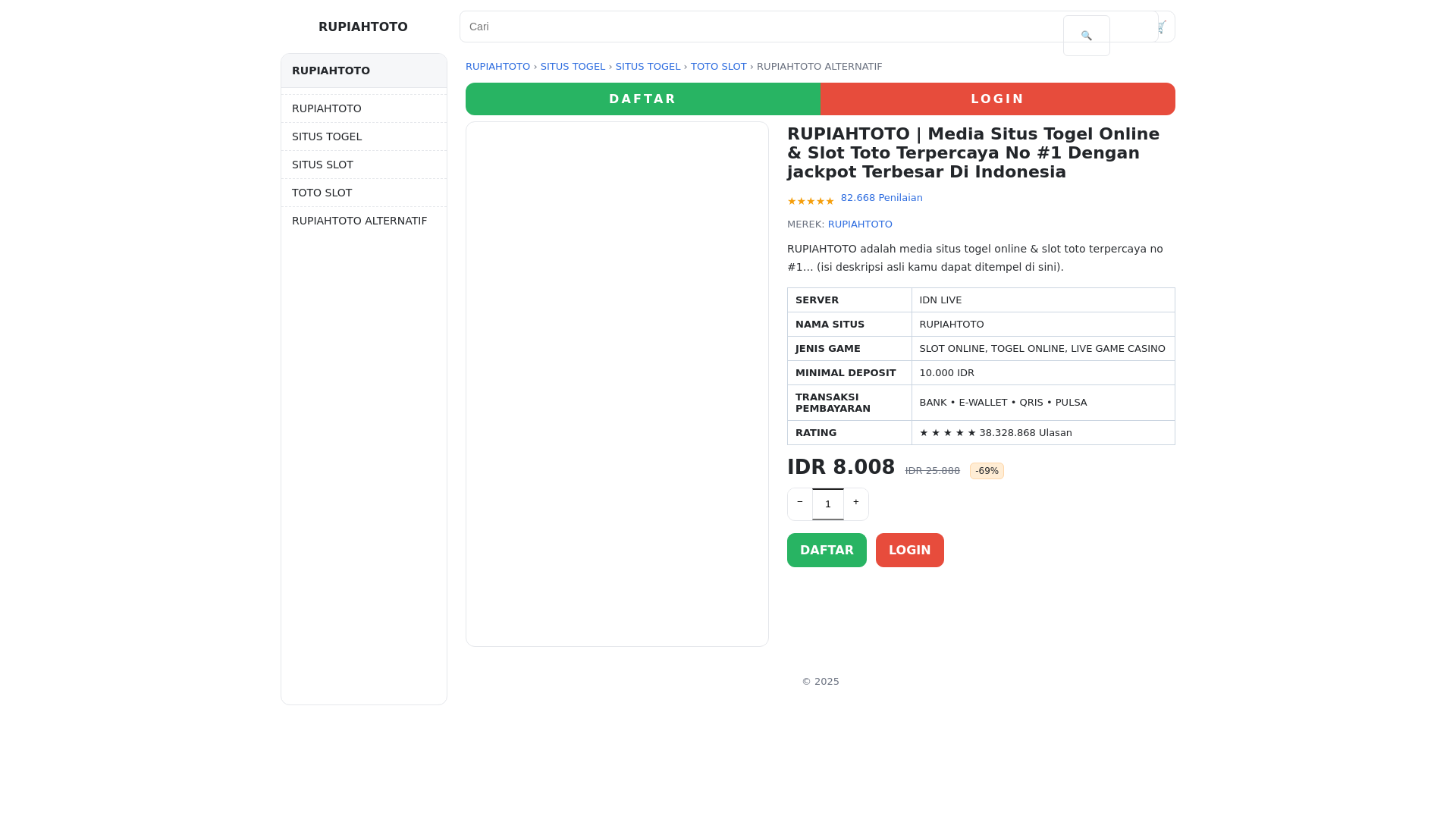Click the IDN LIVE server value
The width and height of the screenshot is (1456, 819).
[1043, 300]
